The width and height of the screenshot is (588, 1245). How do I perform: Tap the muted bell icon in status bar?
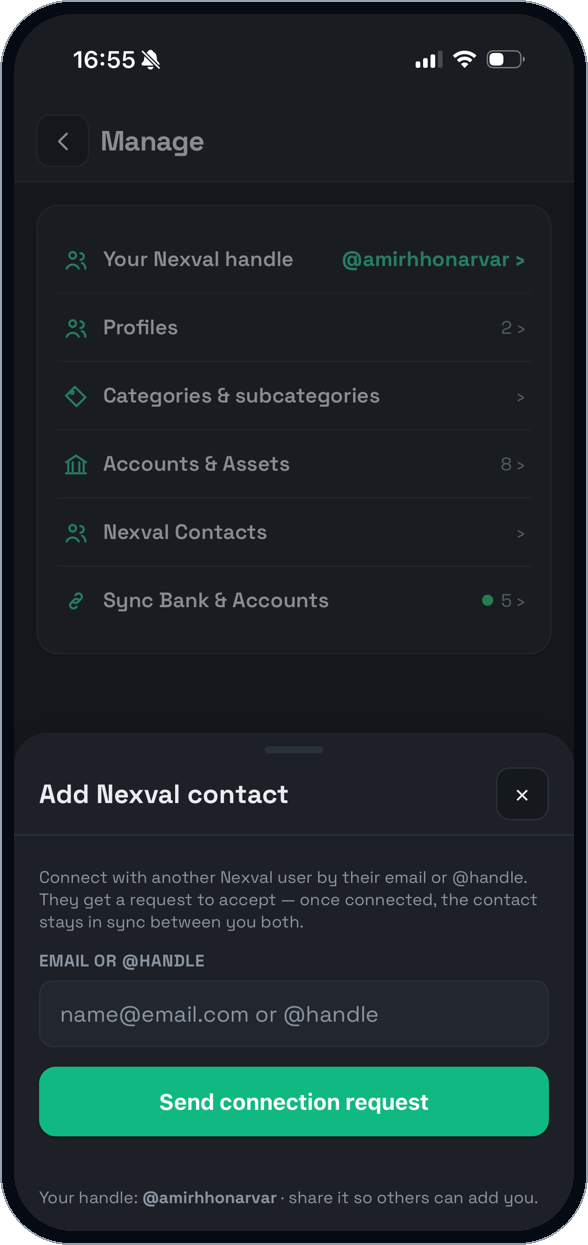151,61
